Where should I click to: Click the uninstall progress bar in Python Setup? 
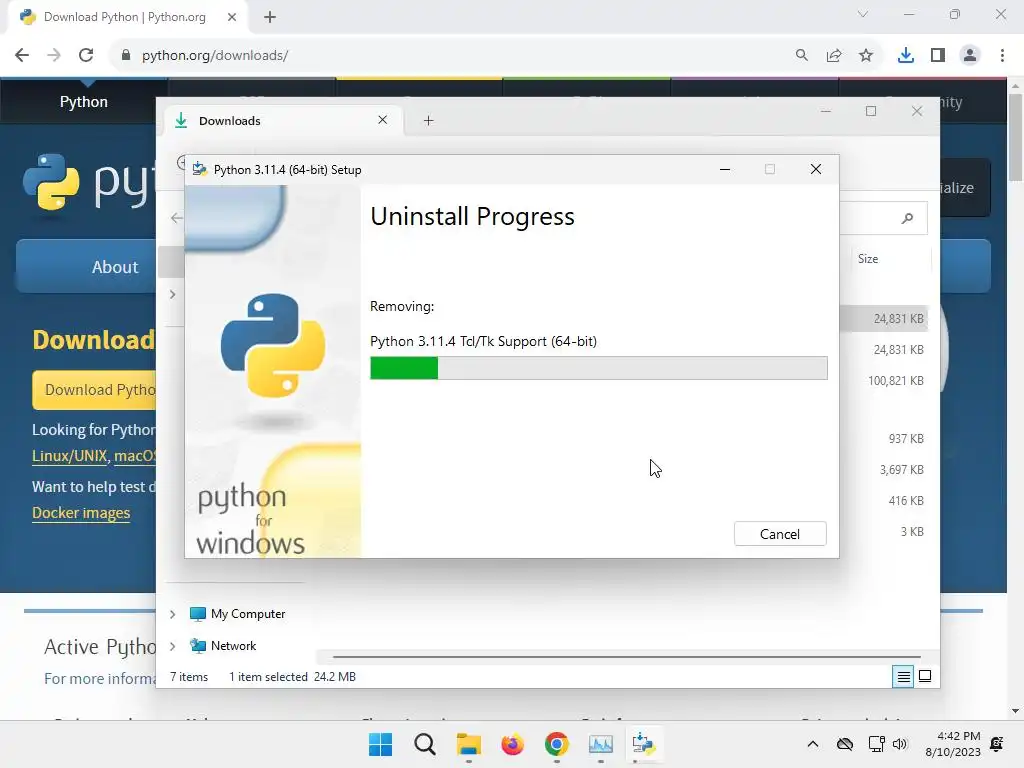point(598,368)
